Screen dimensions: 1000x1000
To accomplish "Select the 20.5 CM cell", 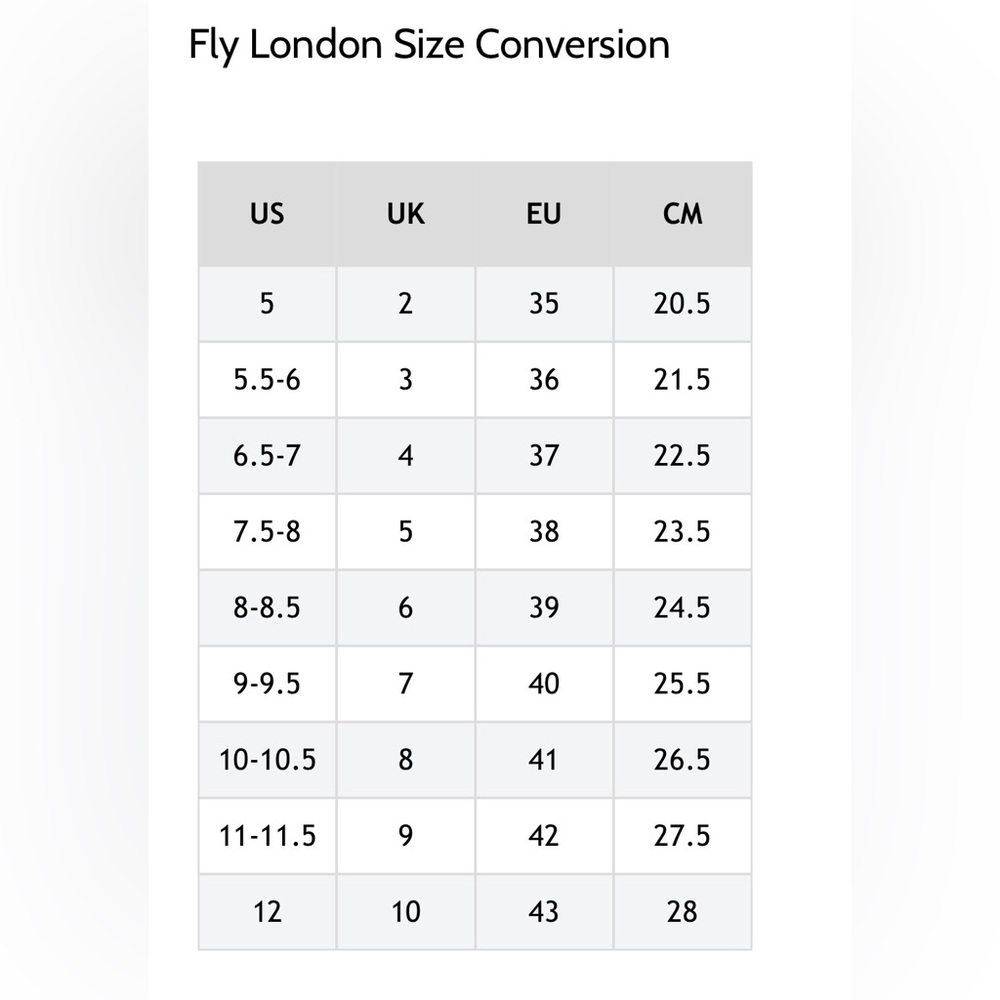I will (682, 303).
